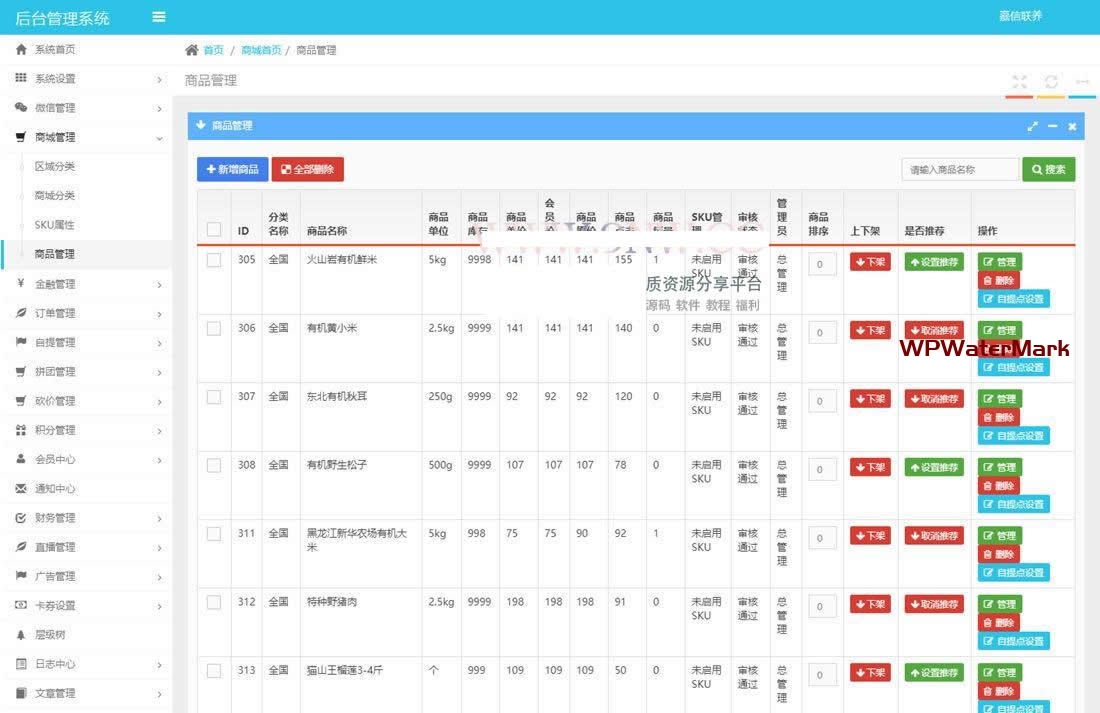Screen dimensions: 1100x713
Task: Click the 新增商品 button
Action: coord(232,170)
